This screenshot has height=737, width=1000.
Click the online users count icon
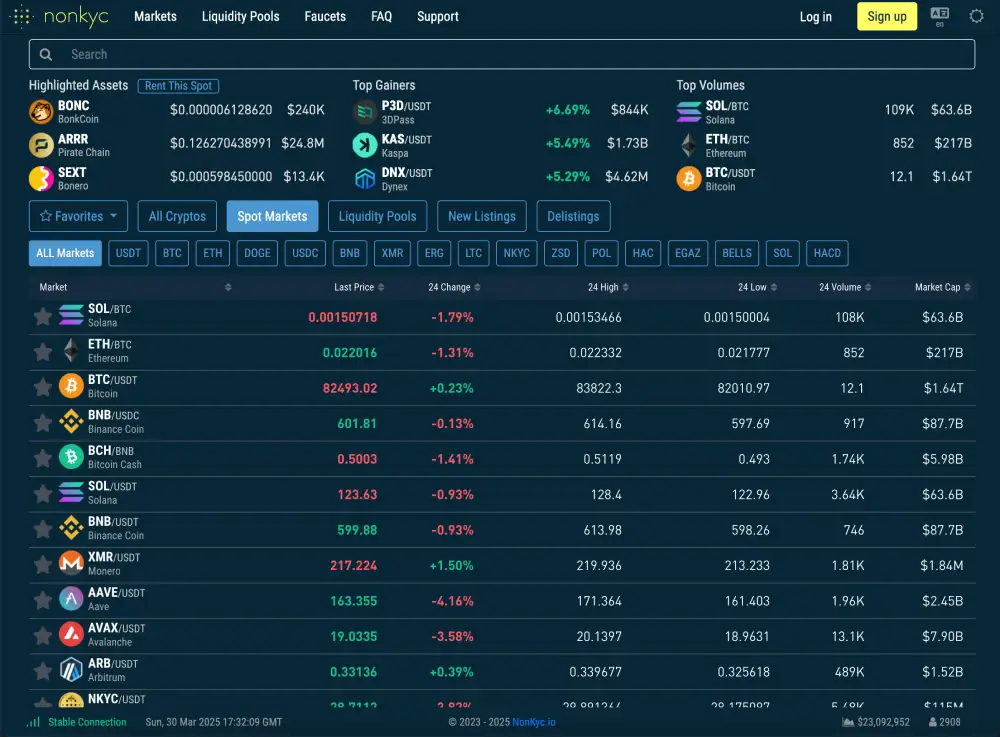(x=932, y=722)
